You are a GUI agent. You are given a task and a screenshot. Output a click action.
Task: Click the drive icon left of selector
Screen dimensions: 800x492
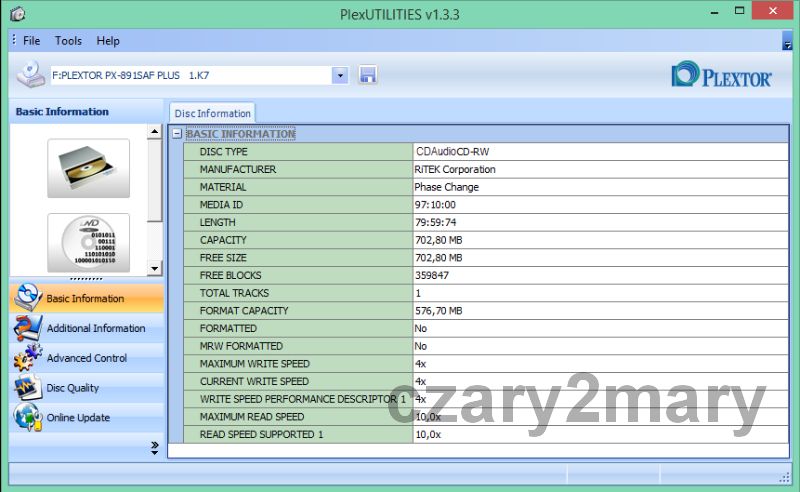point(31,75)
